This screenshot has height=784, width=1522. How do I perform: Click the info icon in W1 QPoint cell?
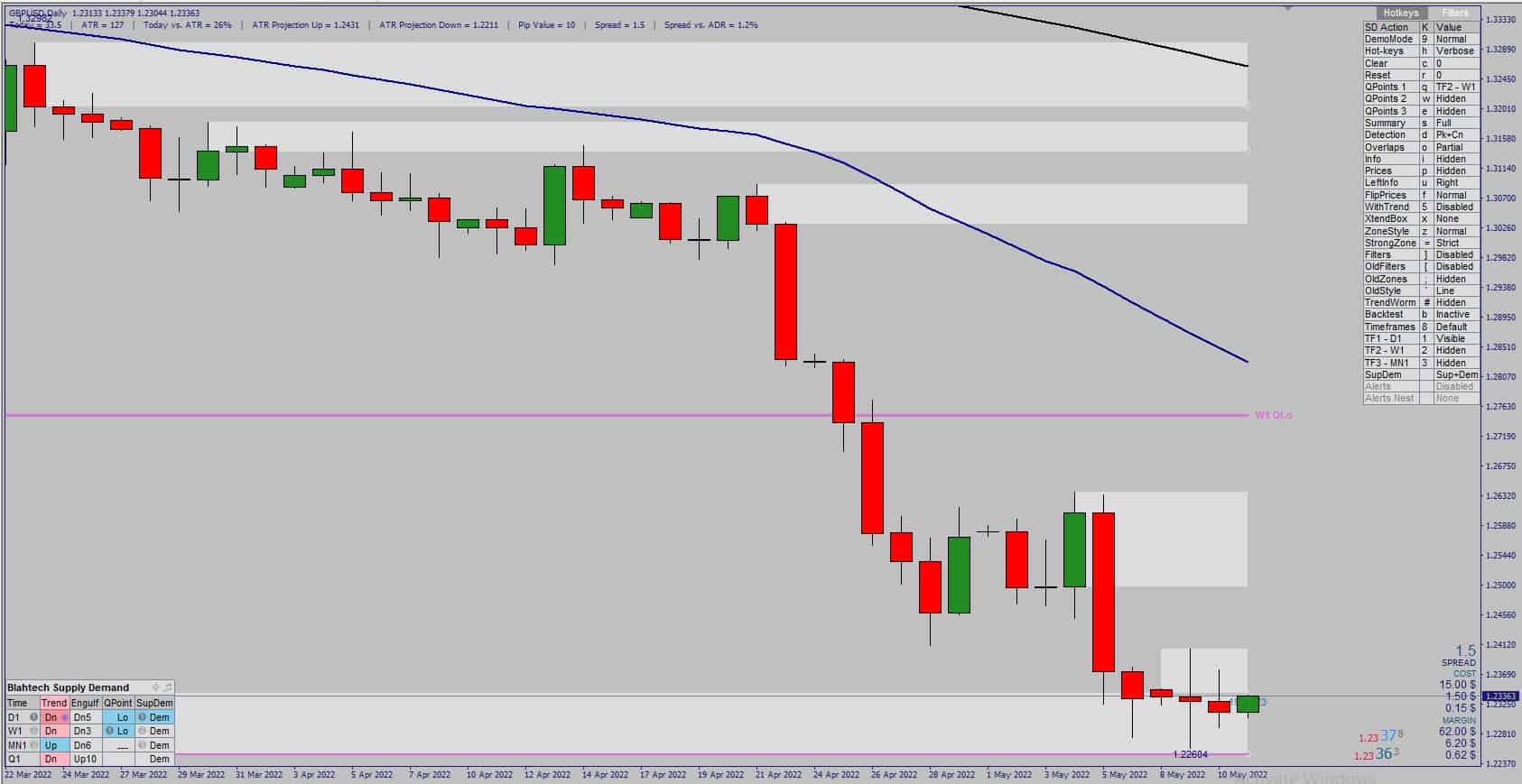pyautogui.click(x=109, y=731)
